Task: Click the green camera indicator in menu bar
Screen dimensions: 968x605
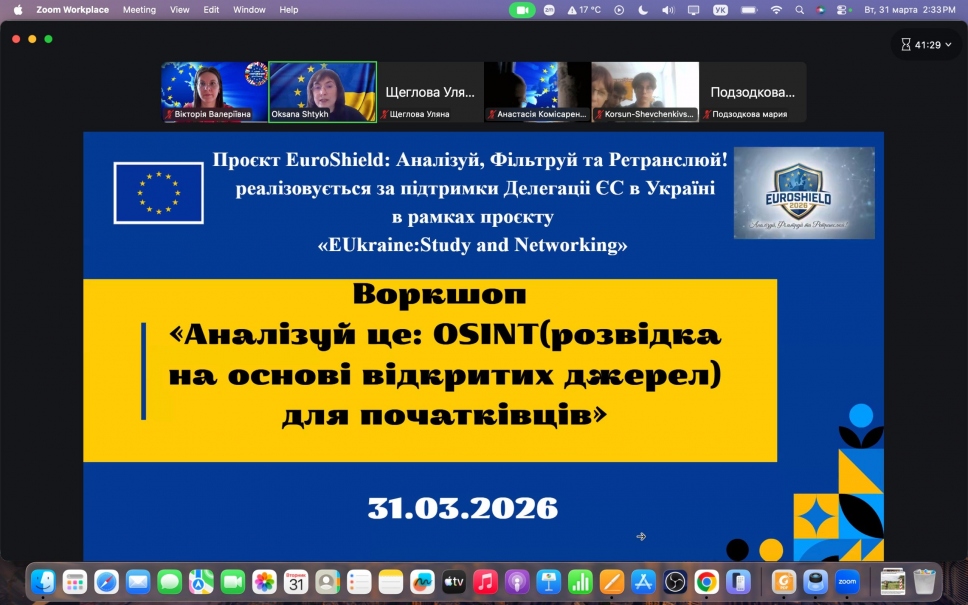Action: pos(522,10)
